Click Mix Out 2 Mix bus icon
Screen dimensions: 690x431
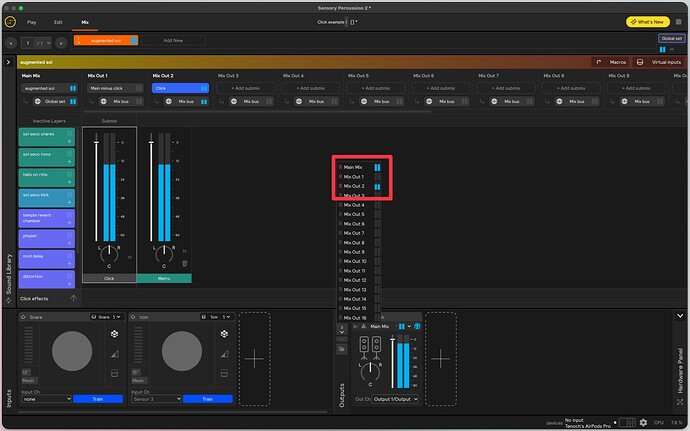pyautogui.click(x=169, y=102)
